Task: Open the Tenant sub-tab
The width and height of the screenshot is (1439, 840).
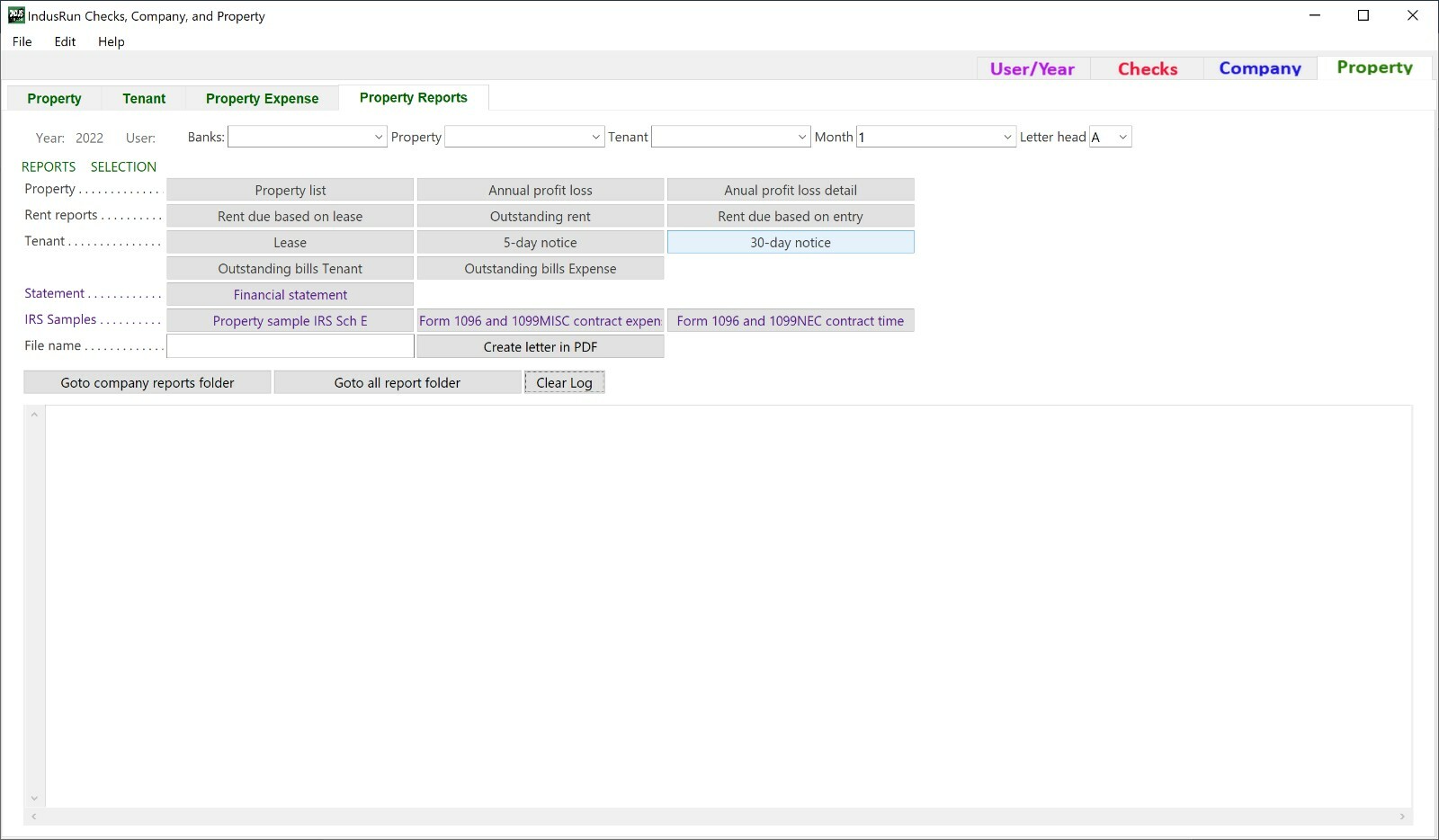Action: coord(144,98)
